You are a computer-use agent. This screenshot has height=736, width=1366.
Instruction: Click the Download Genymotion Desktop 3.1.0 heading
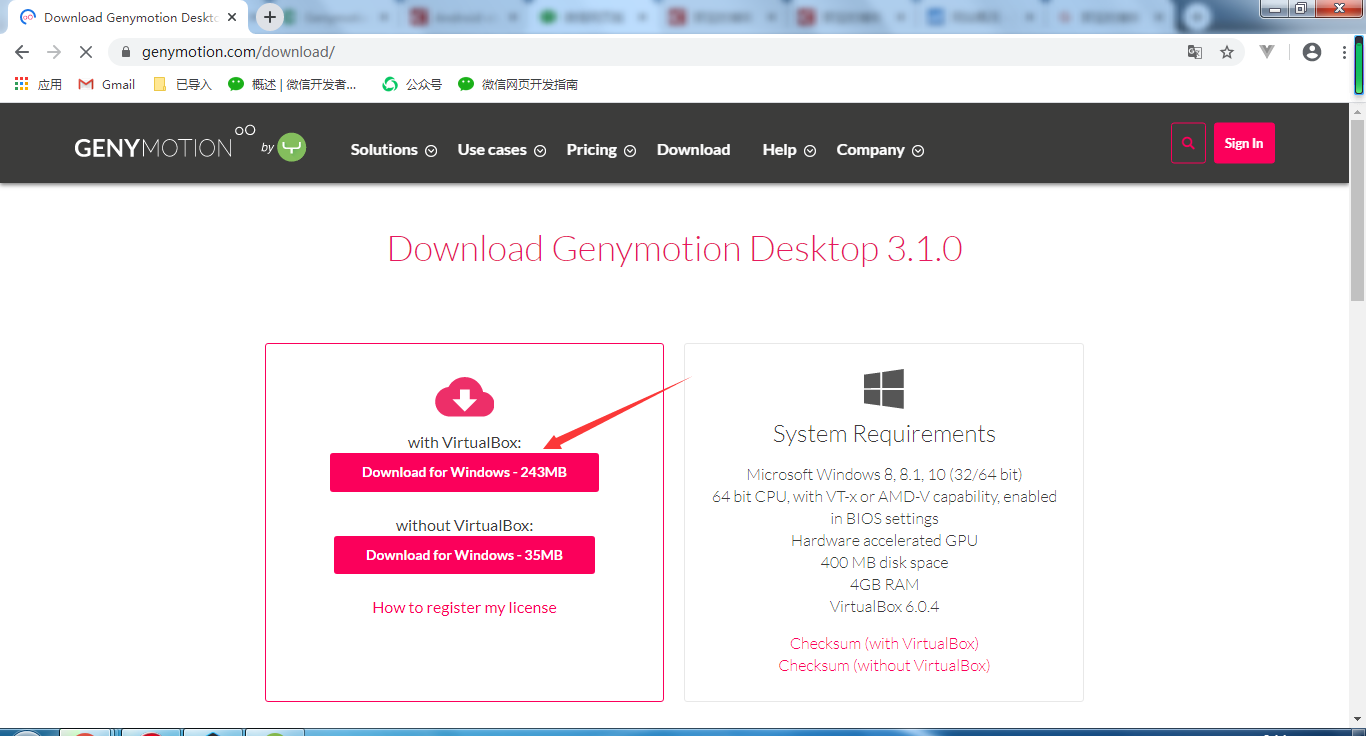(x=675, y=248)
